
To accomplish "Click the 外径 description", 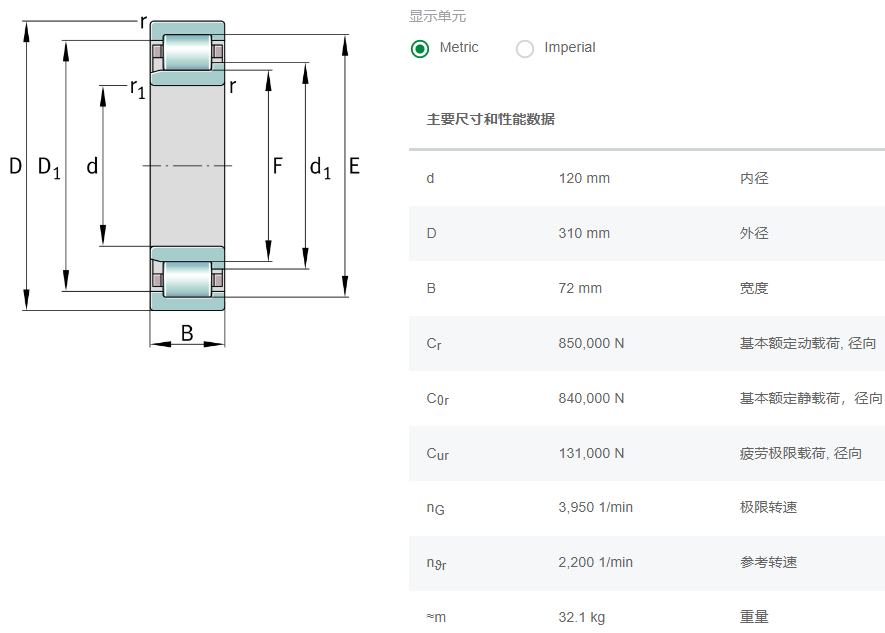I will pos(754,233).
